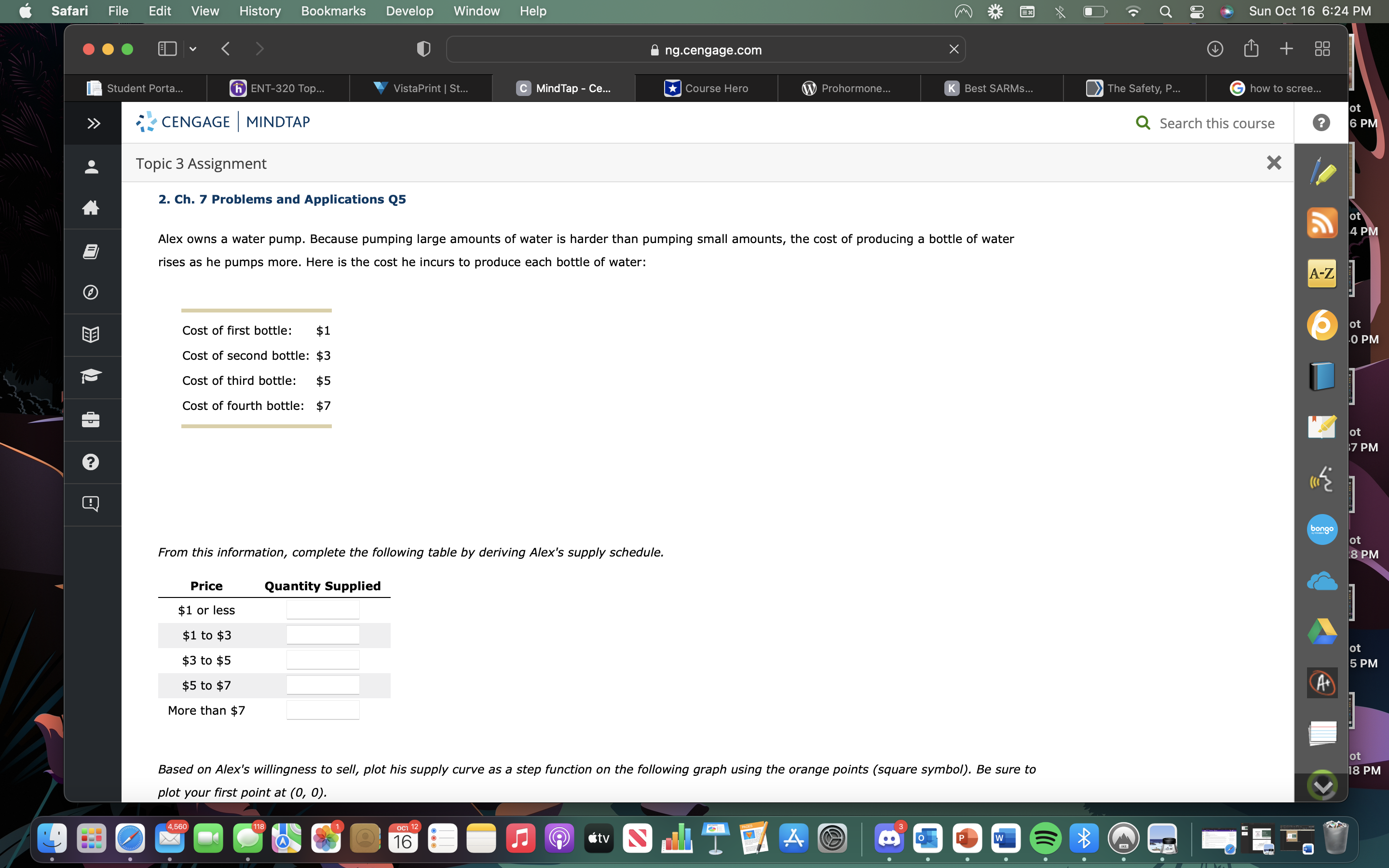Toggle the Safari sidebar button
This screenshot has height=868, width=1389.
pyautogui.click(x=166, y=49)
